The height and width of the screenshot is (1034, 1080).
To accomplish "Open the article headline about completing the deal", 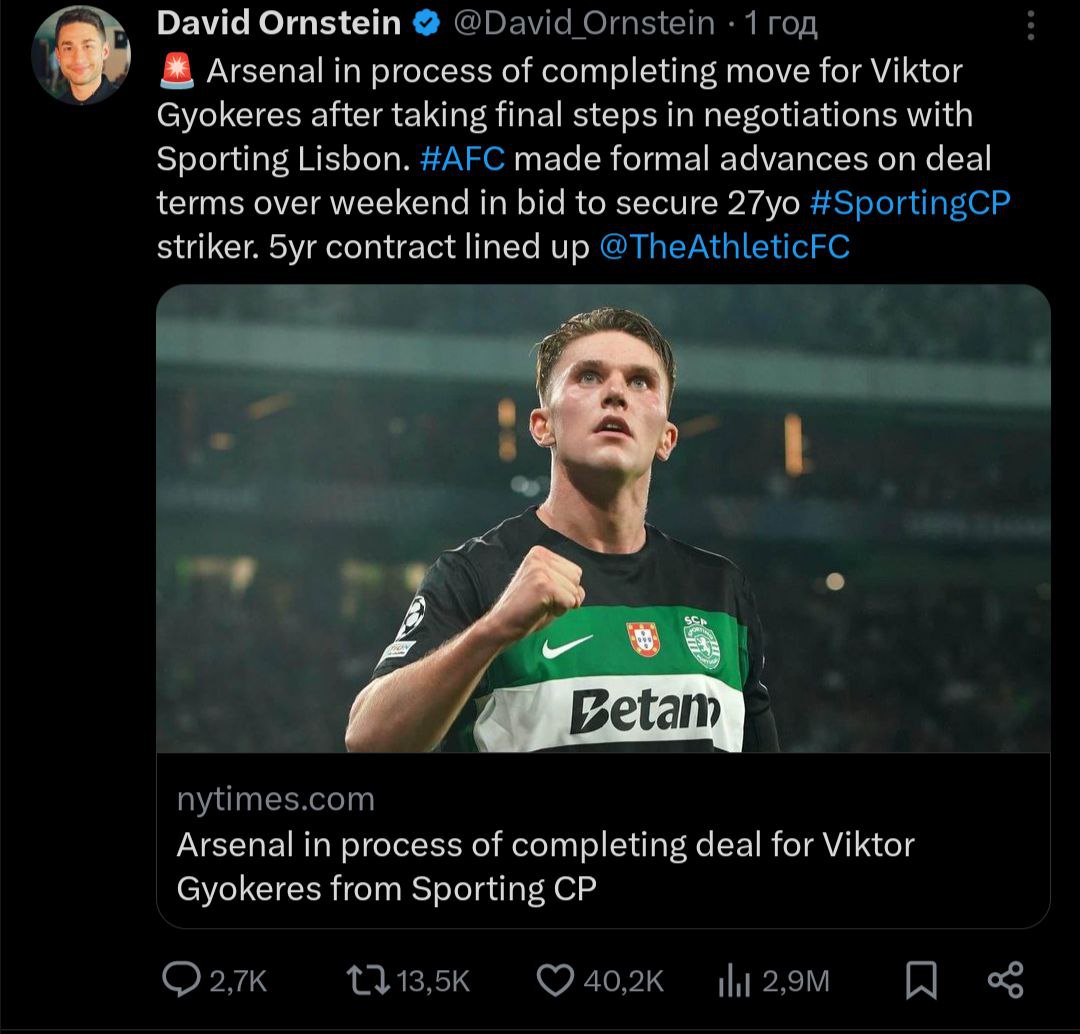I will tap(545, 865).
